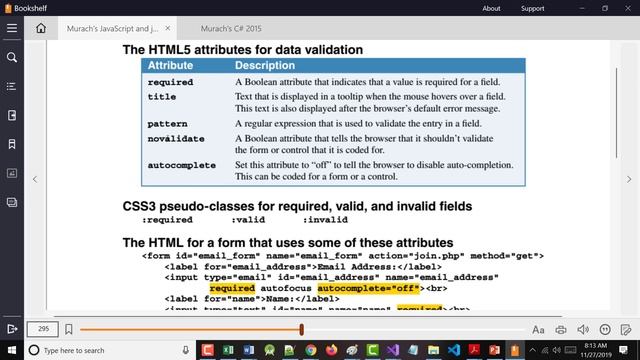Open the citation quote icon
Screen dimensions: 640x360
point(605,329)
